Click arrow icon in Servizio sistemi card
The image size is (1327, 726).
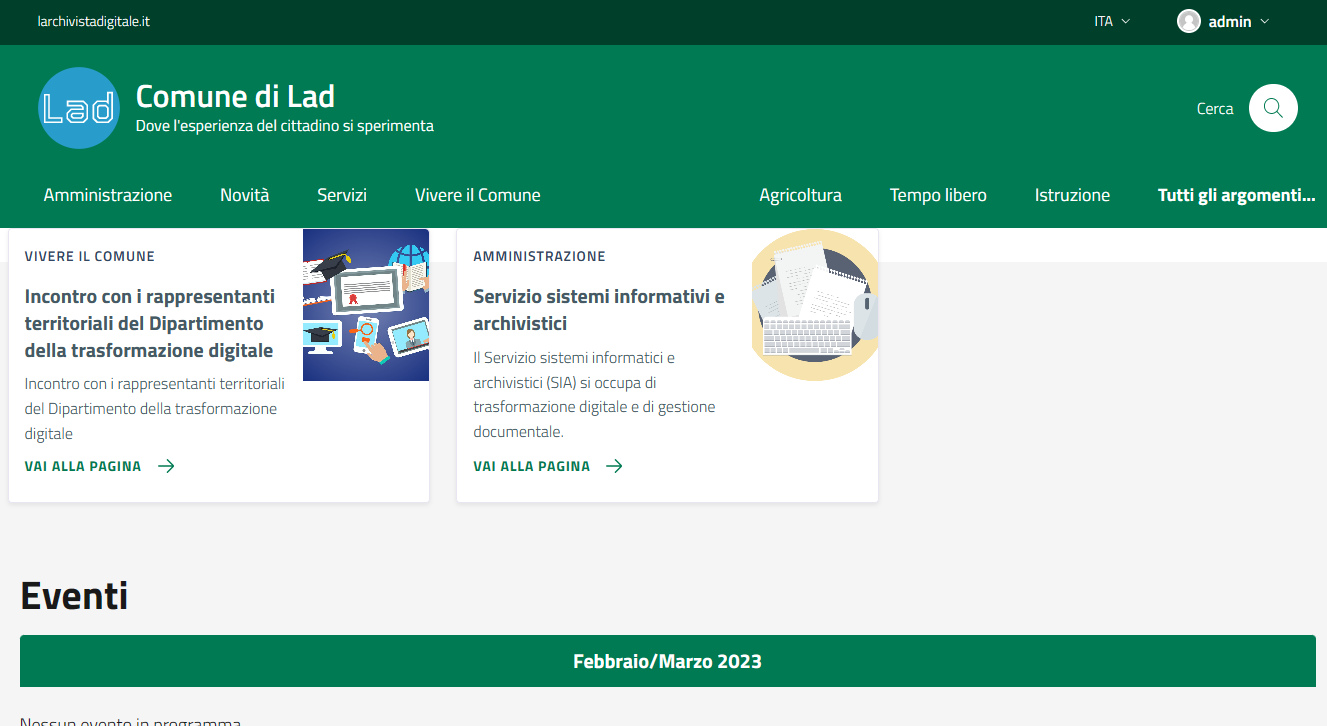pyautogui.click(x=614, y=466)
